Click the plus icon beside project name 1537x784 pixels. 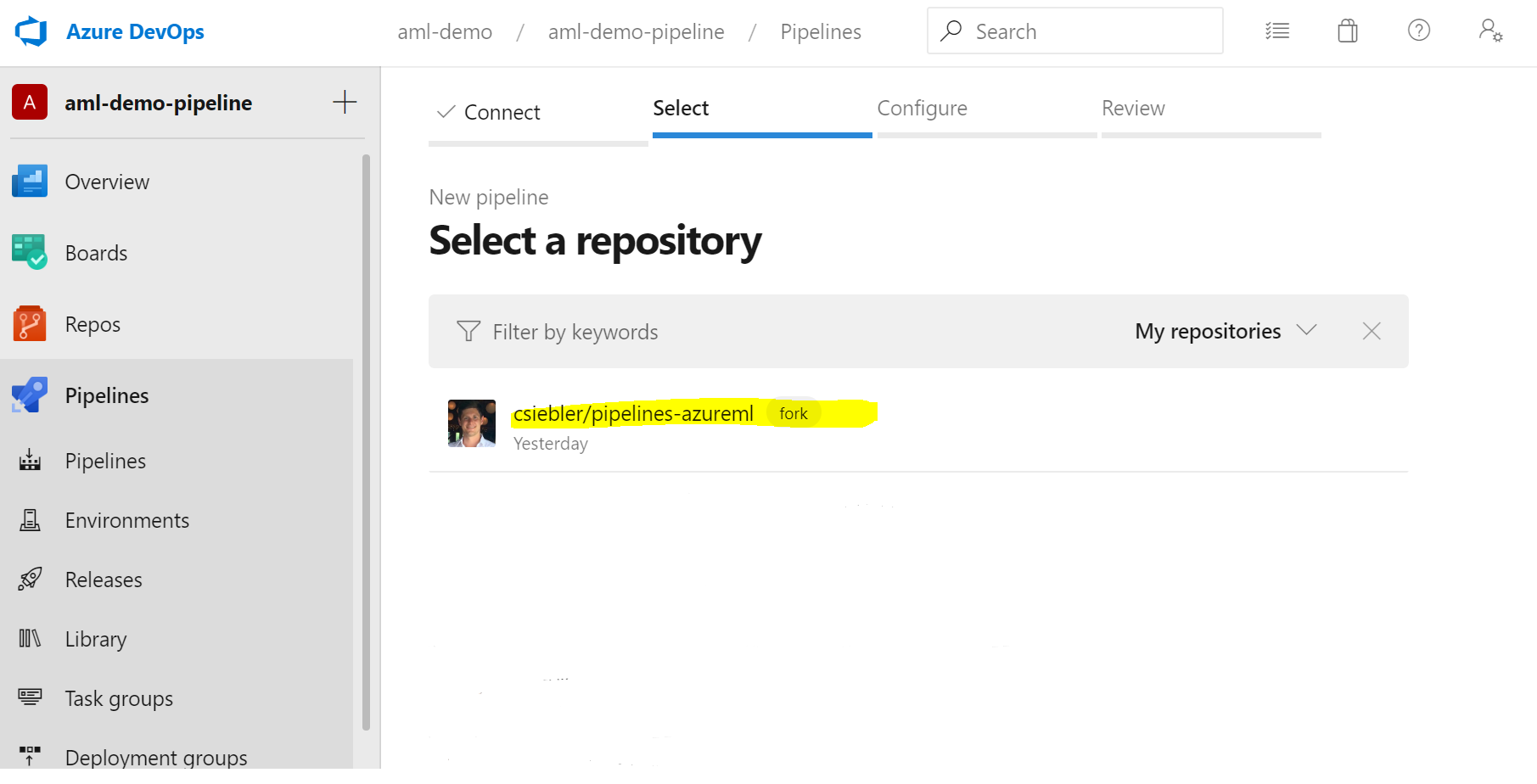pyautogui.click(x=345, y=102)
